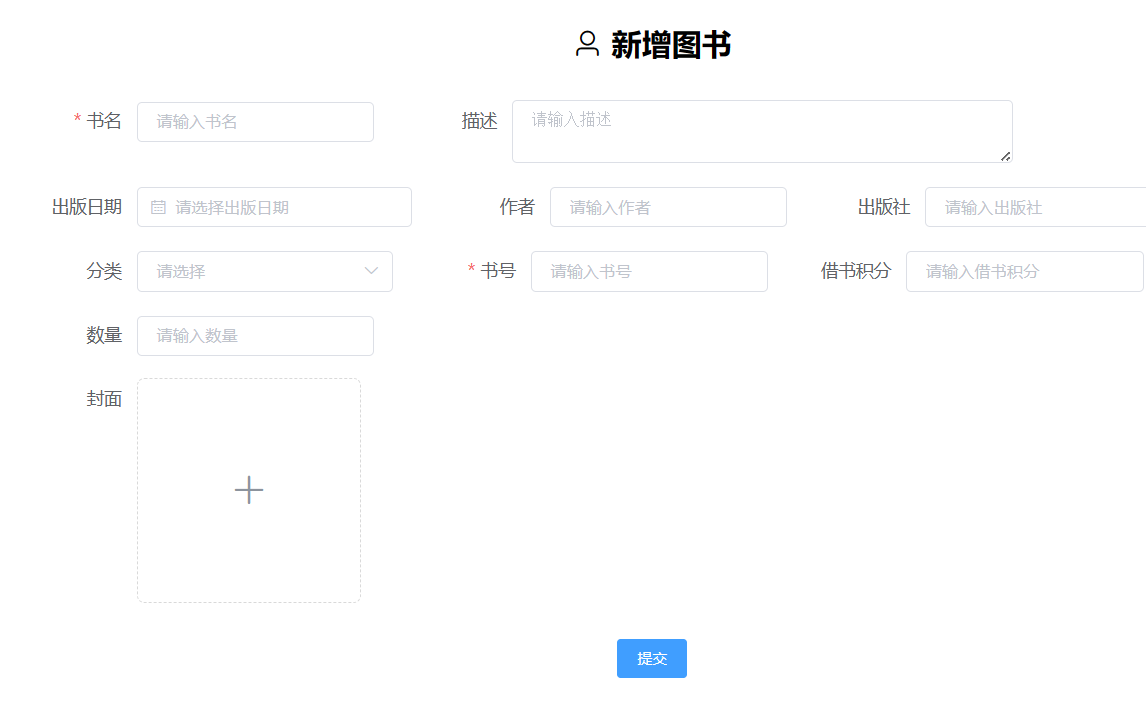This screenshot has height=707, width=1146.
Task: Click the 作者 label
Action: tap(517, 207)
